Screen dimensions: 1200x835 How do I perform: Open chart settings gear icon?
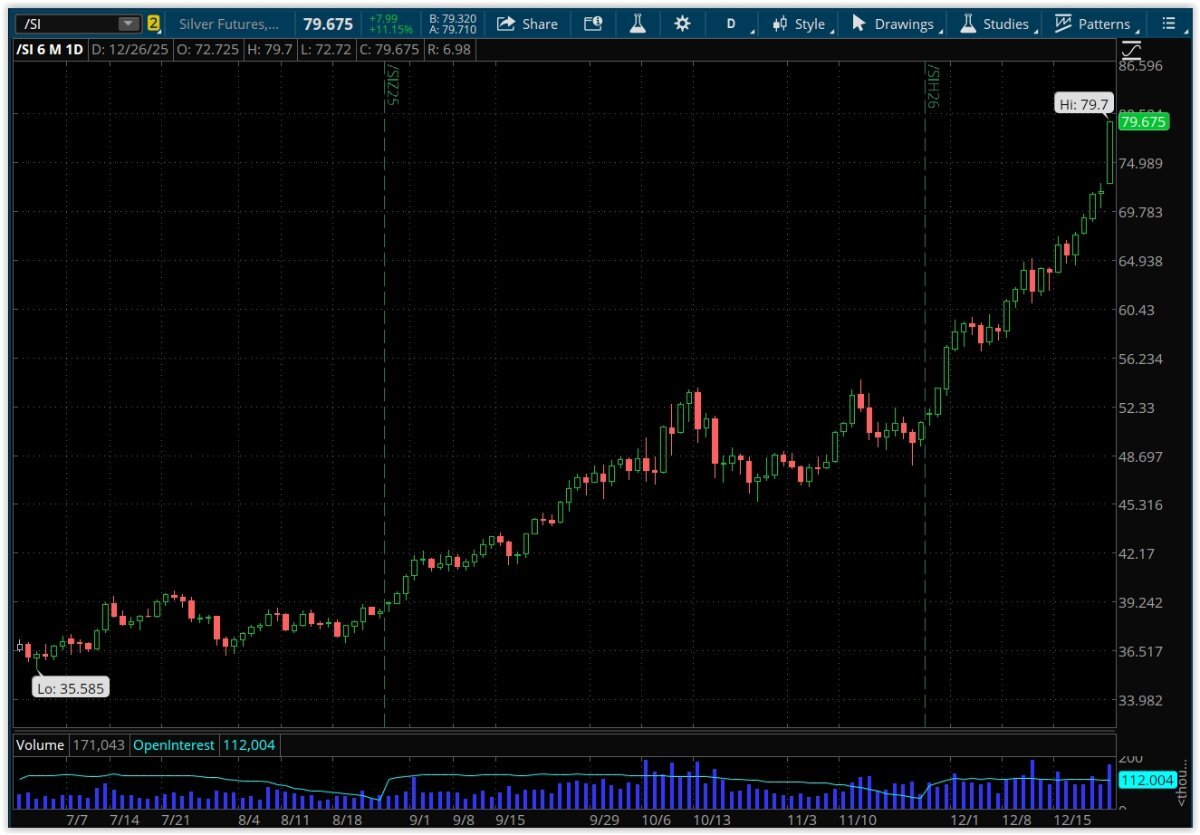point(682,24)
